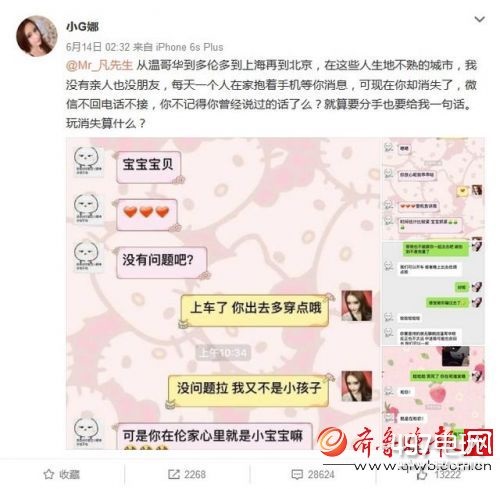The width and height of the screenshot is (500, 489).
Task: Click the poster's profile avatar
Action: tap(36, 36)
